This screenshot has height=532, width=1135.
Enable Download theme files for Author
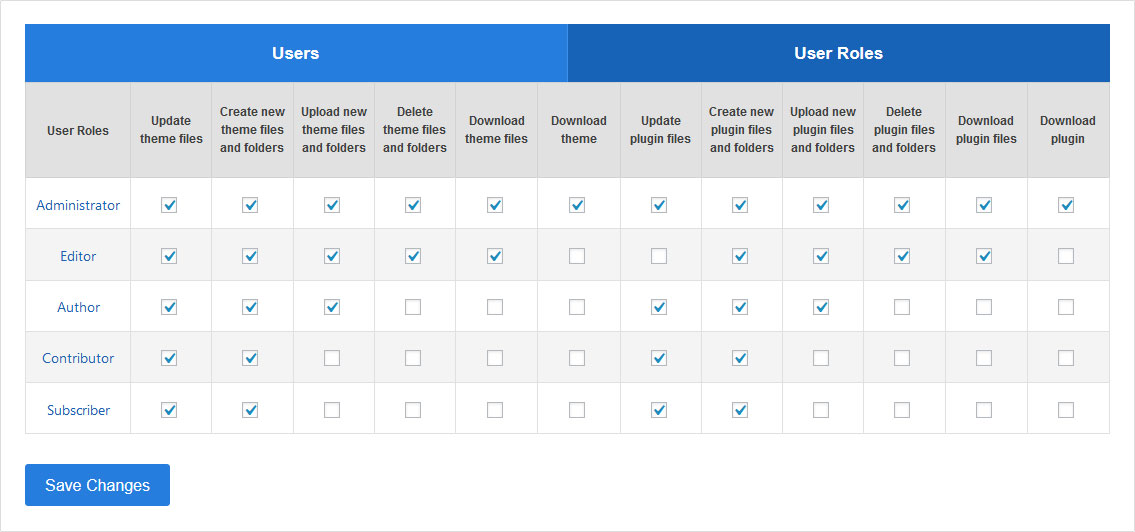[495, 307]
